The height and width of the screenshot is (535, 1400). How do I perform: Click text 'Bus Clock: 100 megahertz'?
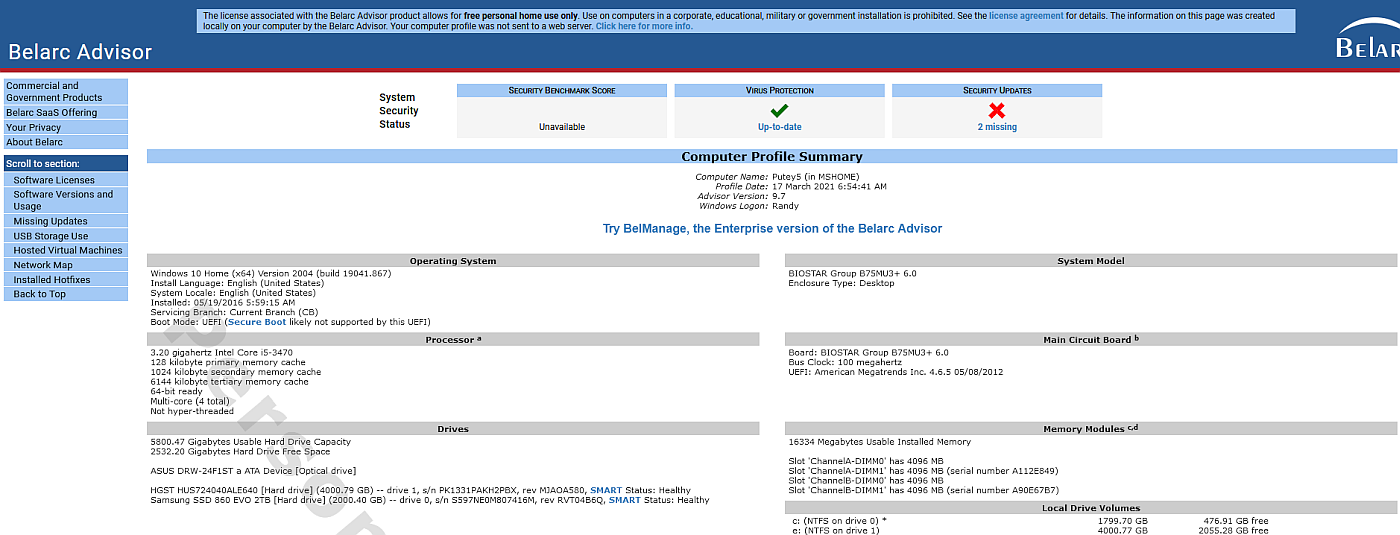click(843, 362)
